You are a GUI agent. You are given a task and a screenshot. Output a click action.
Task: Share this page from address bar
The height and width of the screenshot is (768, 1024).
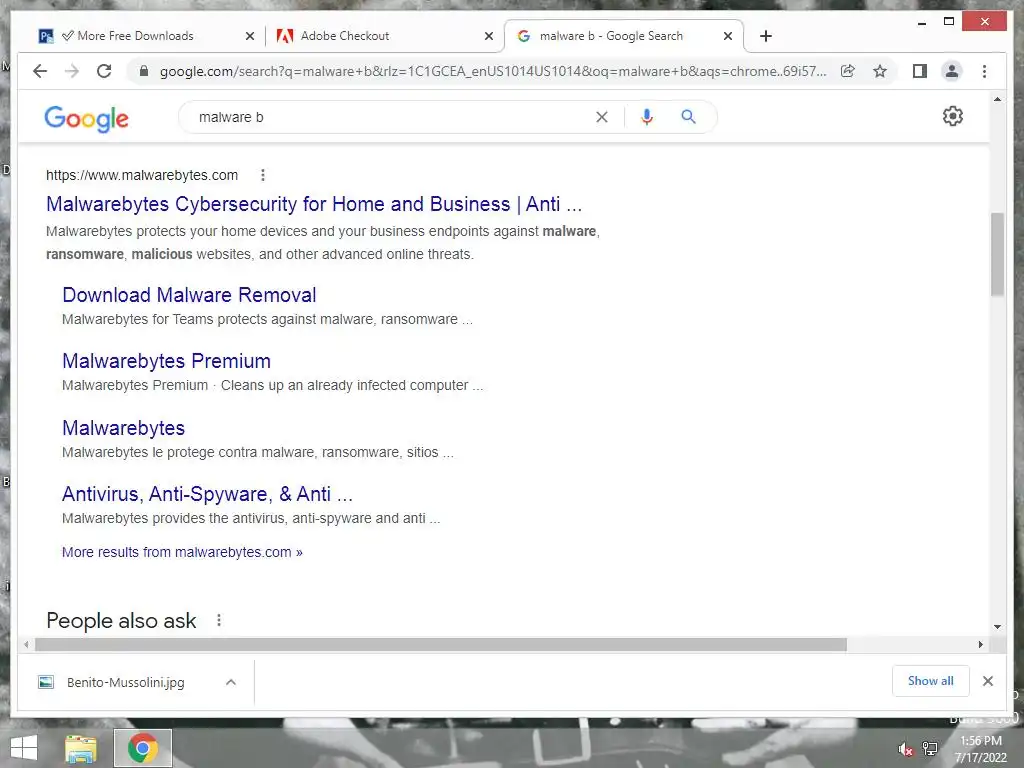click(x=848, y=71)
